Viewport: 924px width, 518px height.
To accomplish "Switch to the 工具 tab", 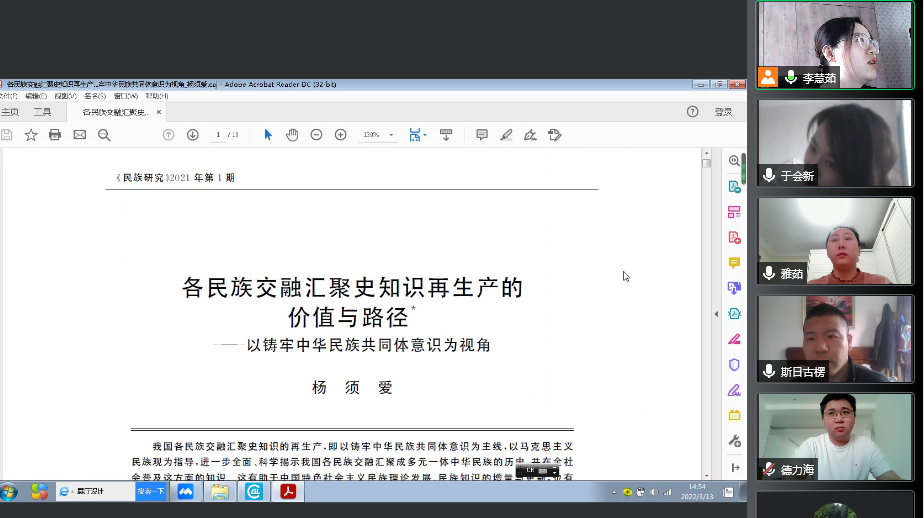I will (x=42, y=112).
